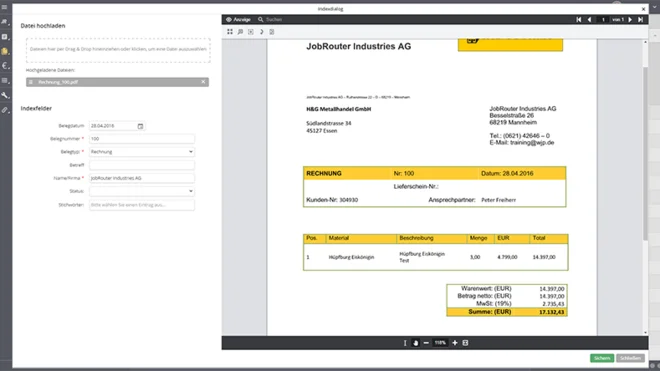The image size is (660, 371).
Task: Click the yellow folder sidebar icon
Action: tap(5, 51)
